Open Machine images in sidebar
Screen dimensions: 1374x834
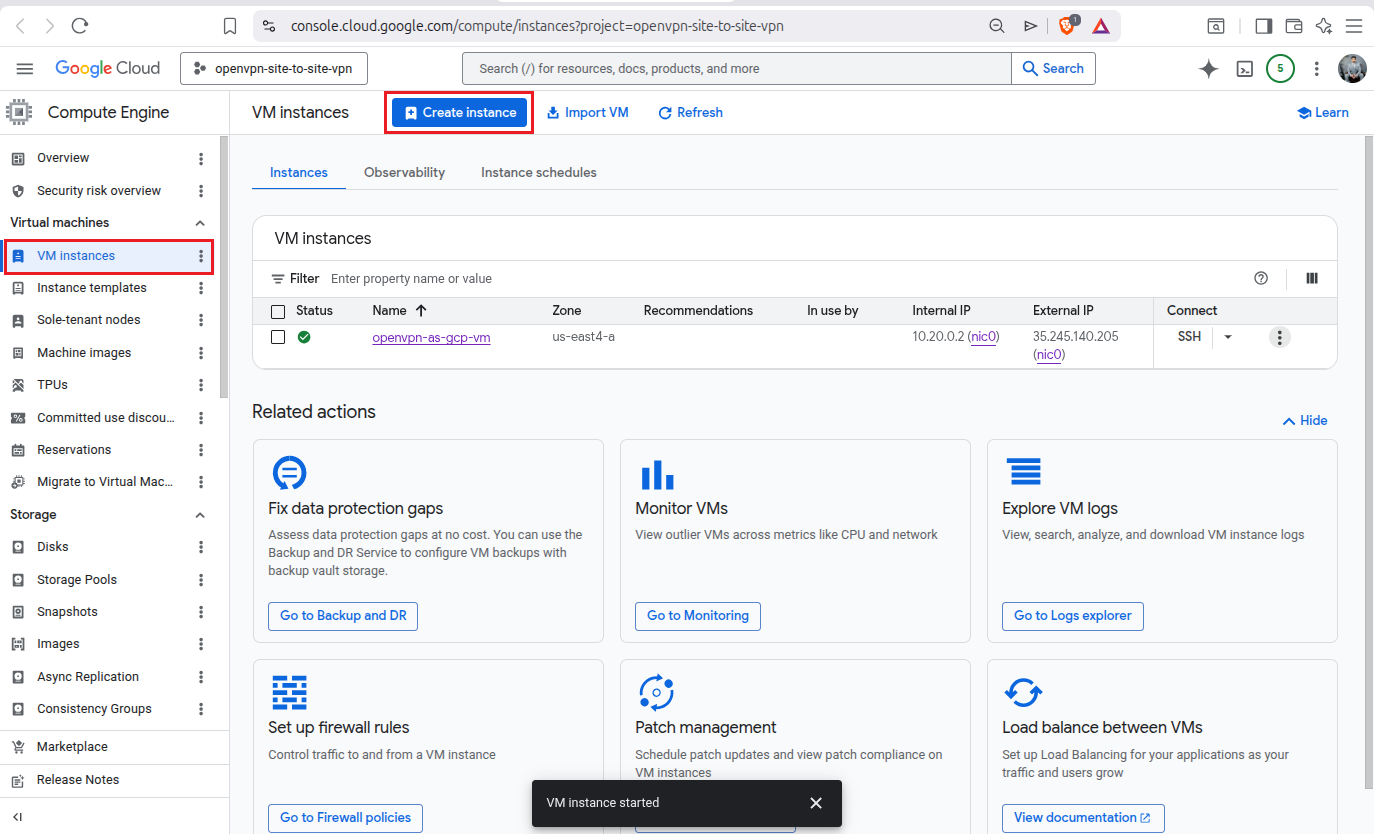click(x=84, y=353)
